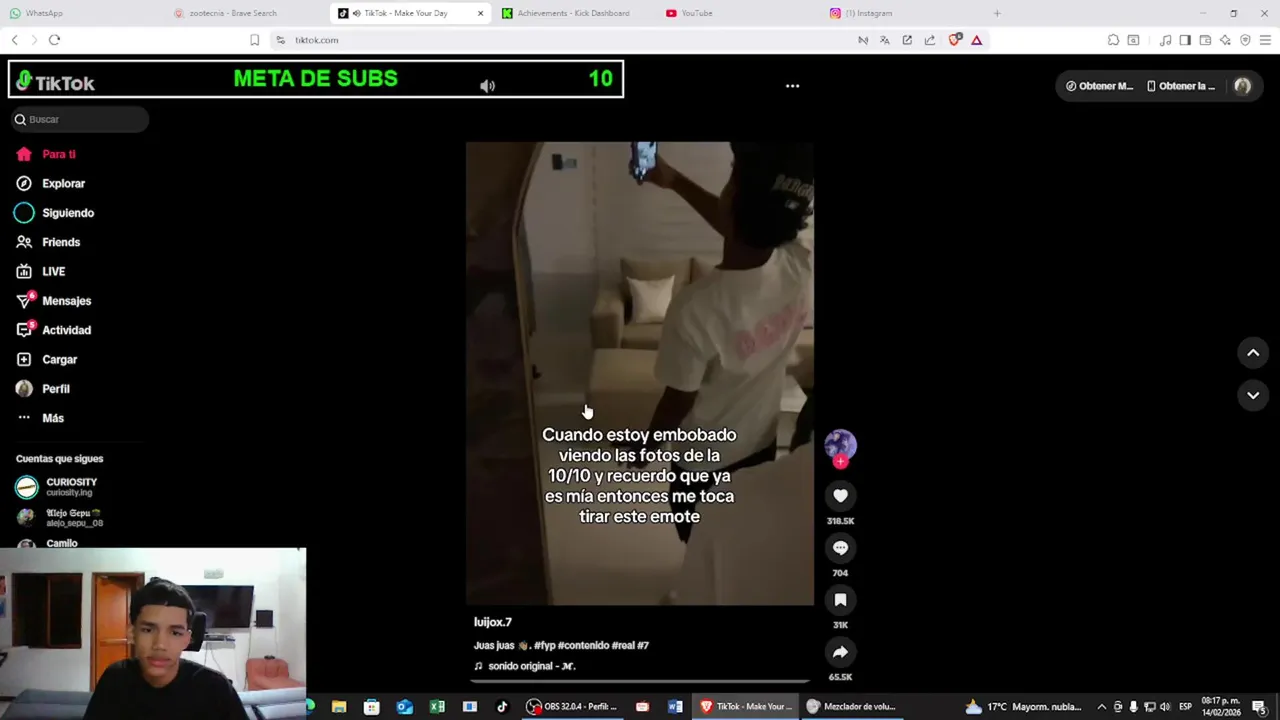Click the TikTok logo
This screenshot has width=1280, height=720.
(56, 82)
